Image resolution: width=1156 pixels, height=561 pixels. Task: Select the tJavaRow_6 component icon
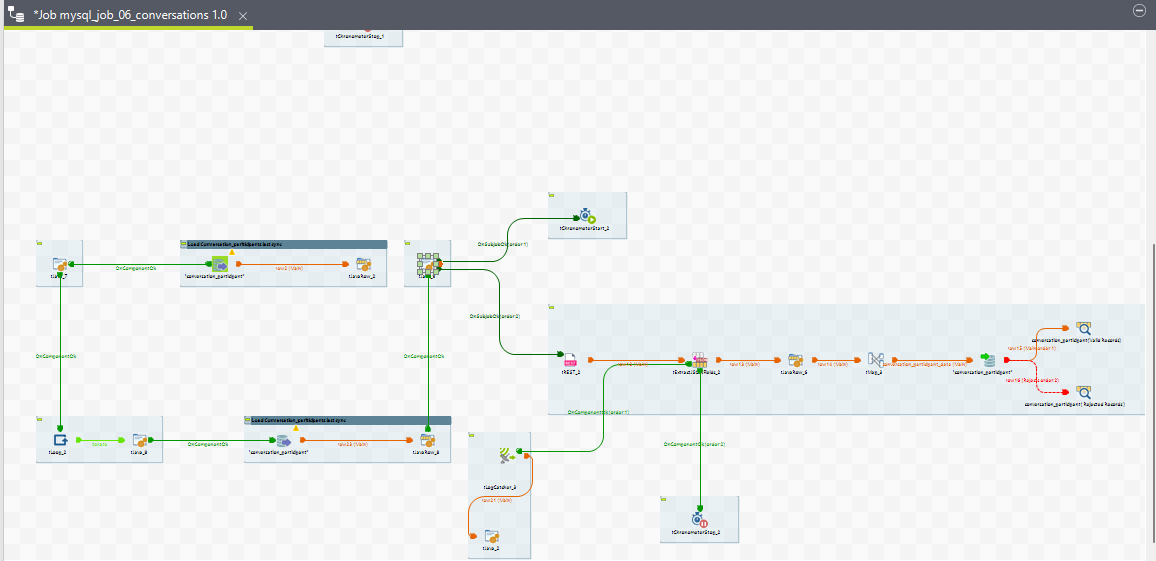pyautogui.click(x=796, y=360)
